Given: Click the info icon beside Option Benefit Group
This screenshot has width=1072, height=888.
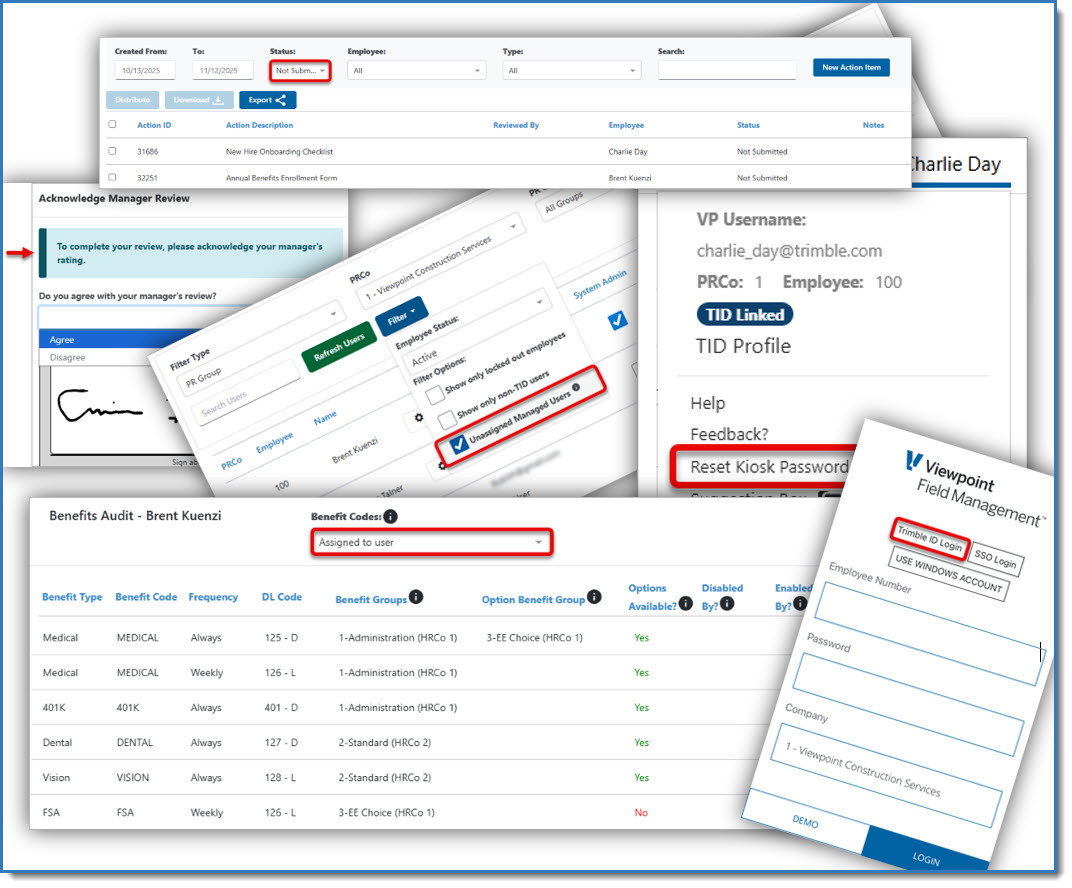Looking at the screenshot, I should 594,597.
